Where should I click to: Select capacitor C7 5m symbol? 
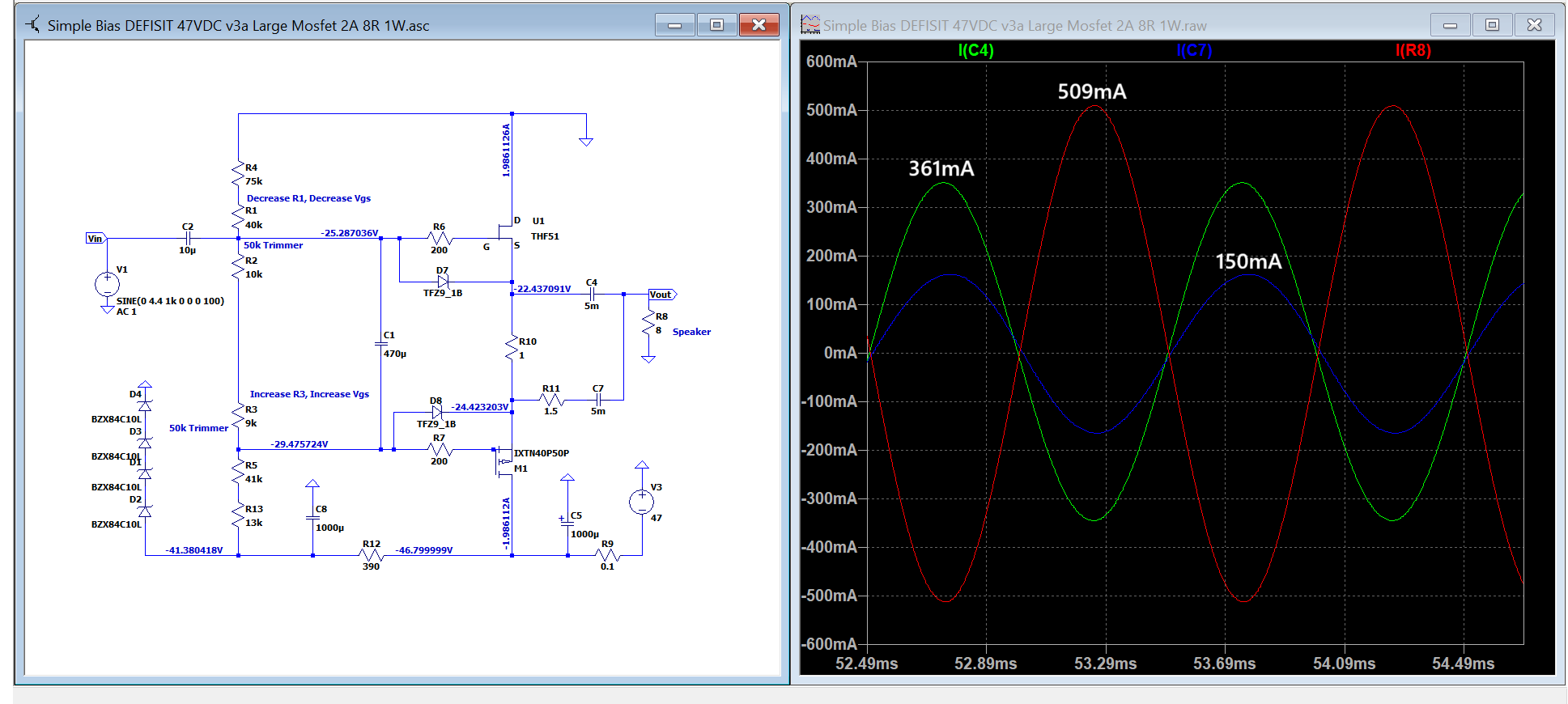click(x=597, y=400)
